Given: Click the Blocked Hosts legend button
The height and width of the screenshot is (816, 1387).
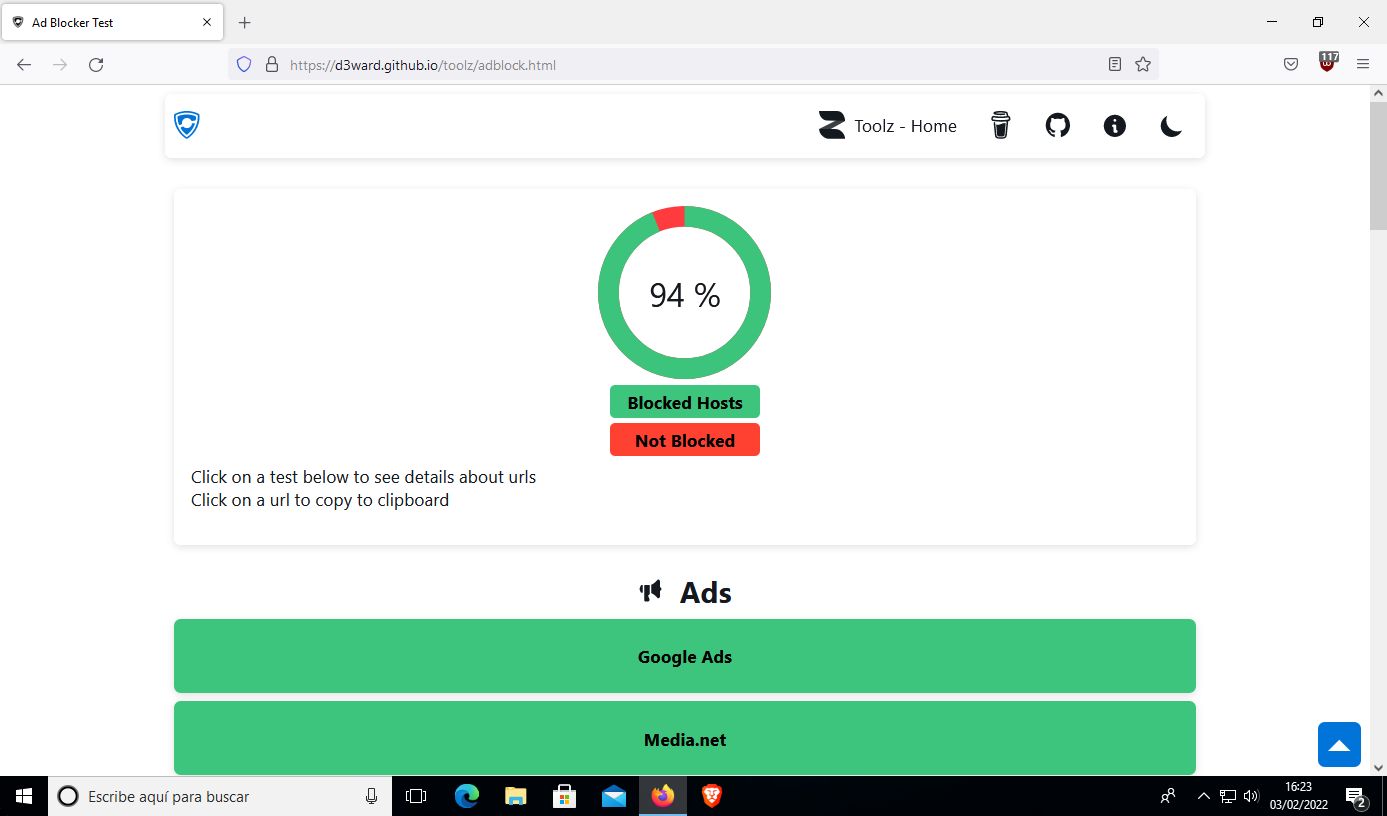Looking at the screenshot, I should tap(684, 402).
